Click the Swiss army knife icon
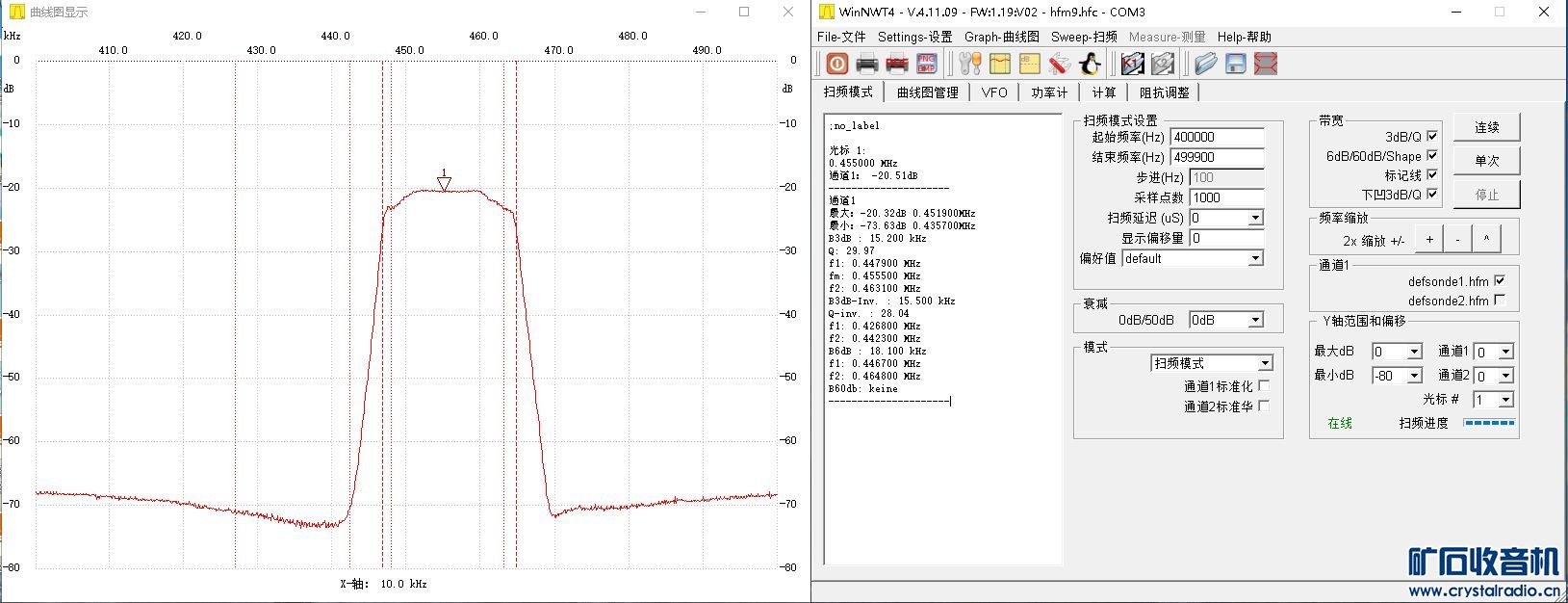Screen dimensions: 1568x603 1060,64
